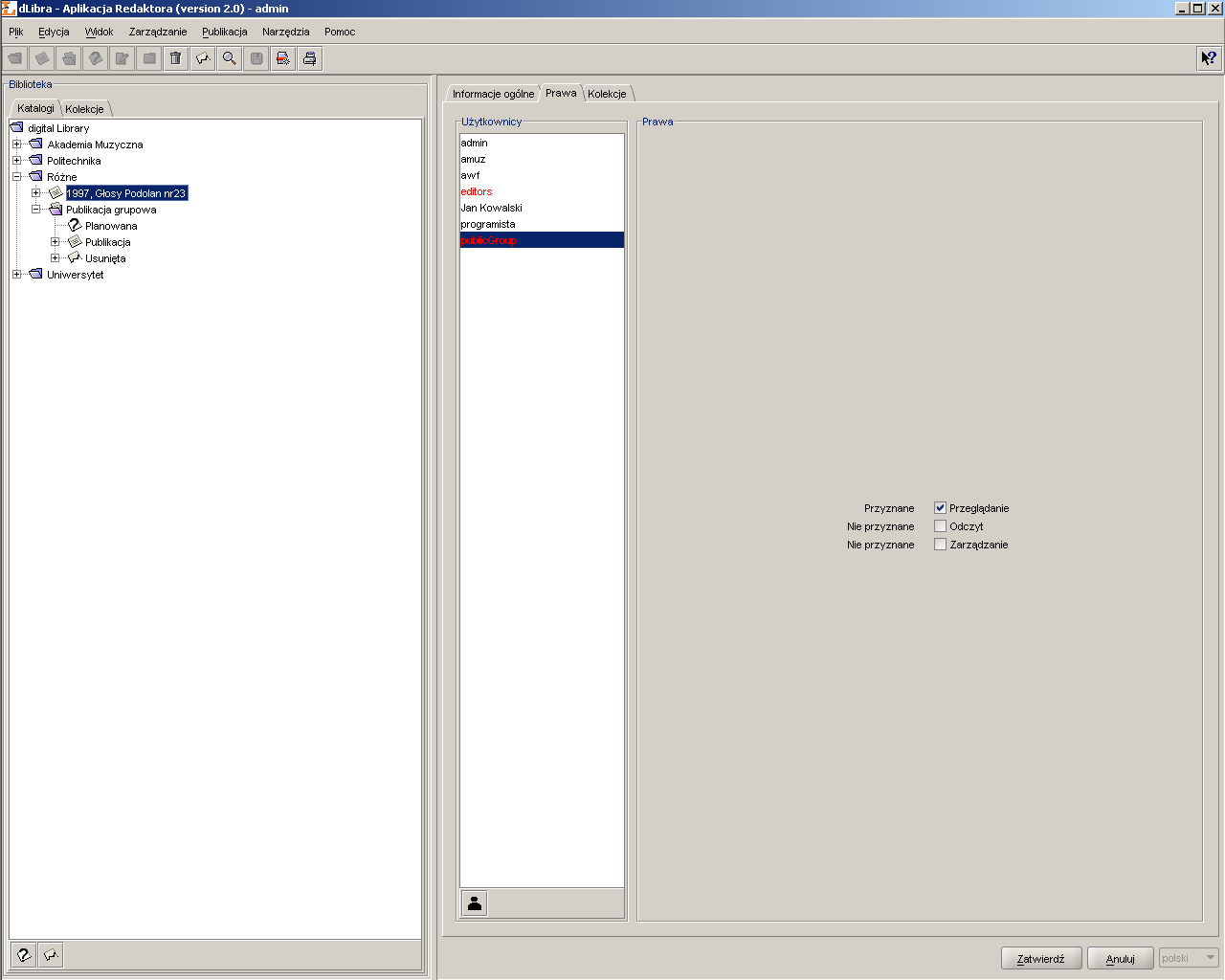Select programista in users list

pos(542,224)
